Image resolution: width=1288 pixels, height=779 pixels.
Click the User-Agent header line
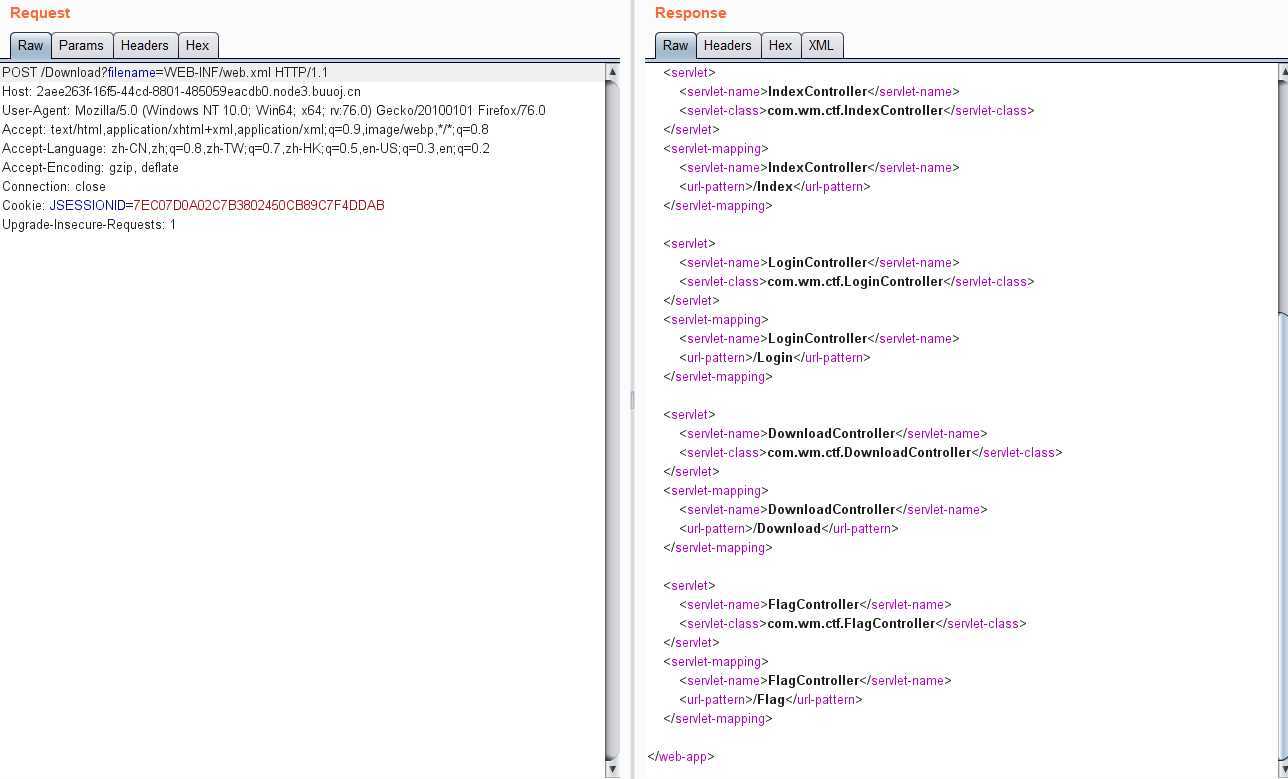(274, 111)
